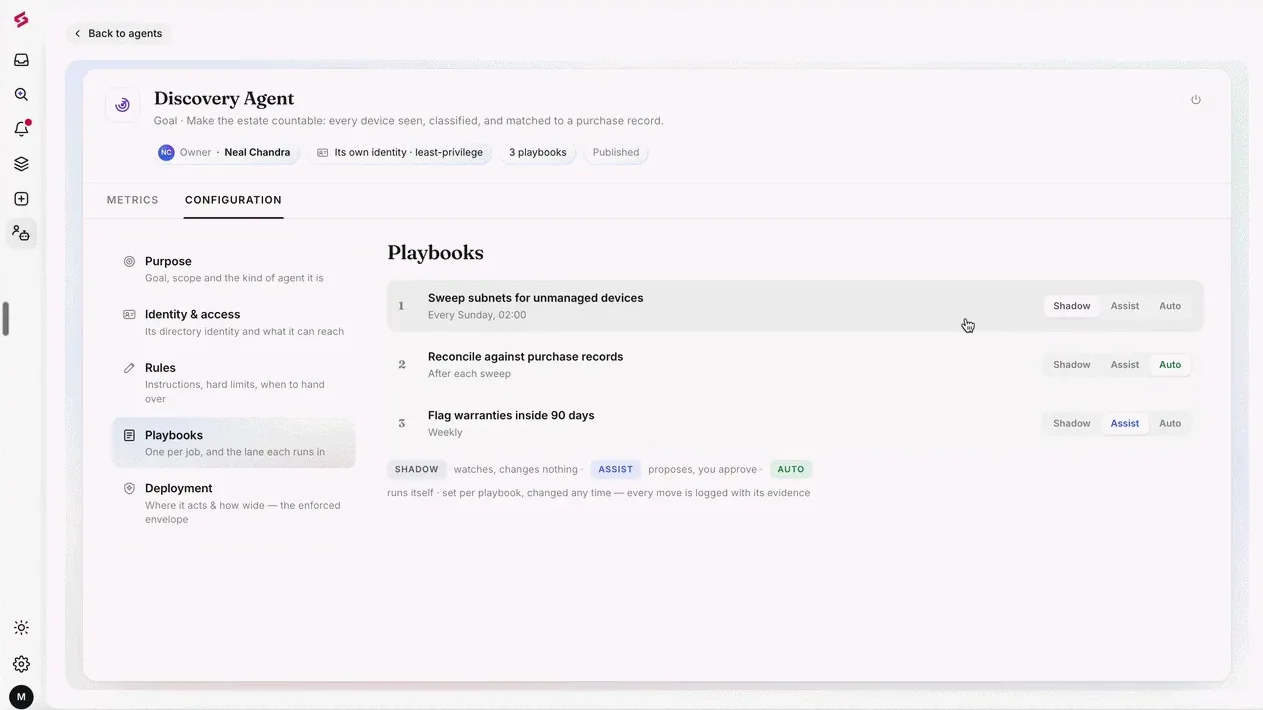Image resolution: width=1263 pixels, height=710 pixels.
Task: Set Sweep subnets playbook to Auto
Action: pyautogui.click(x=1170, y=306)
